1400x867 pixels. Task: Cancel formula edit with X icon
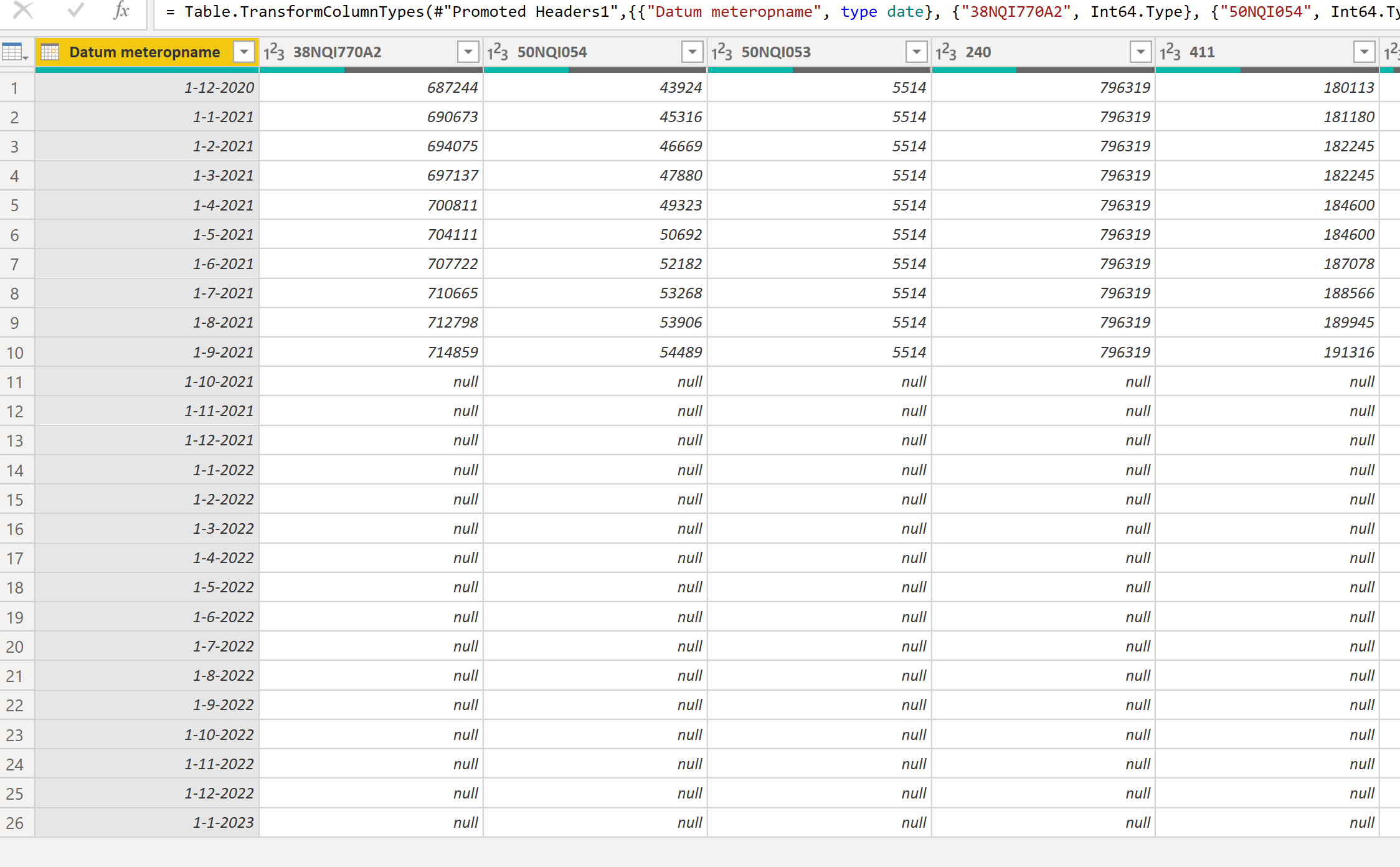pyautogui.click(x=23, y=10)
